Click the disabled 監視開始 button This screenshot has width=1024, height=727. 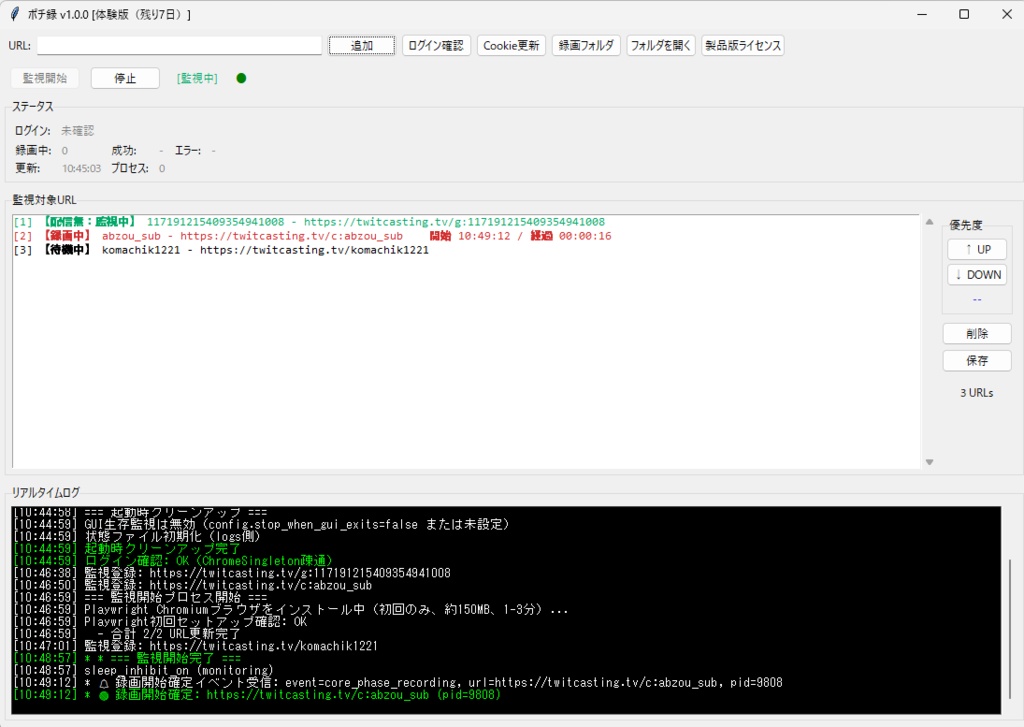45,78
